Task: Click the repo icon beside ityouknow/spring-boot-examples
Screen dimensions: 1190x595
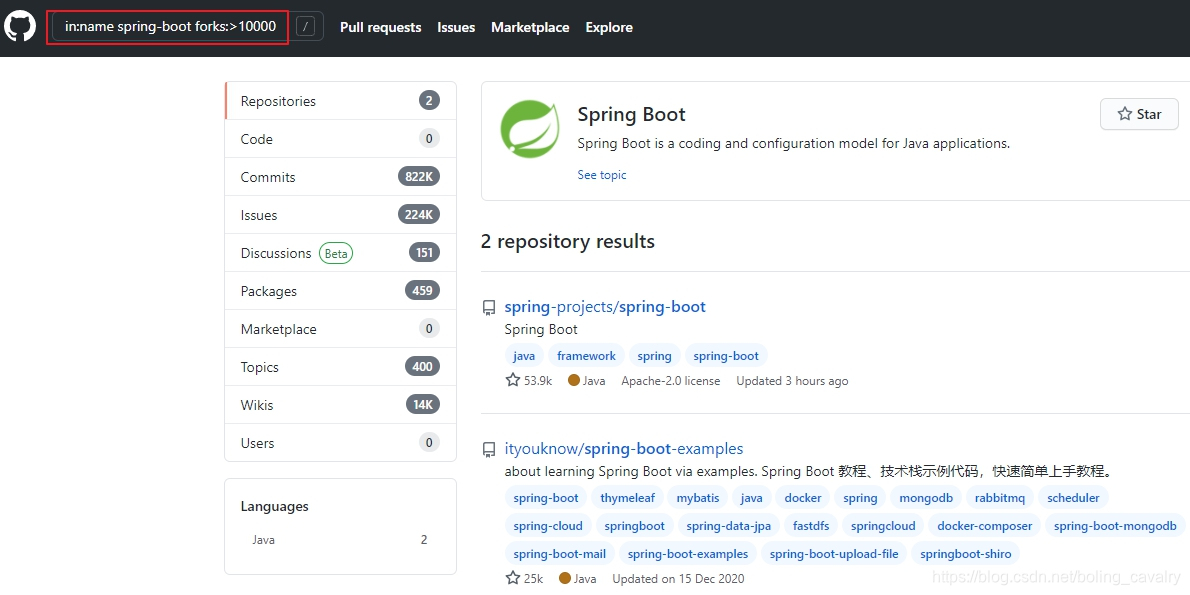Action: click(489, 449)
